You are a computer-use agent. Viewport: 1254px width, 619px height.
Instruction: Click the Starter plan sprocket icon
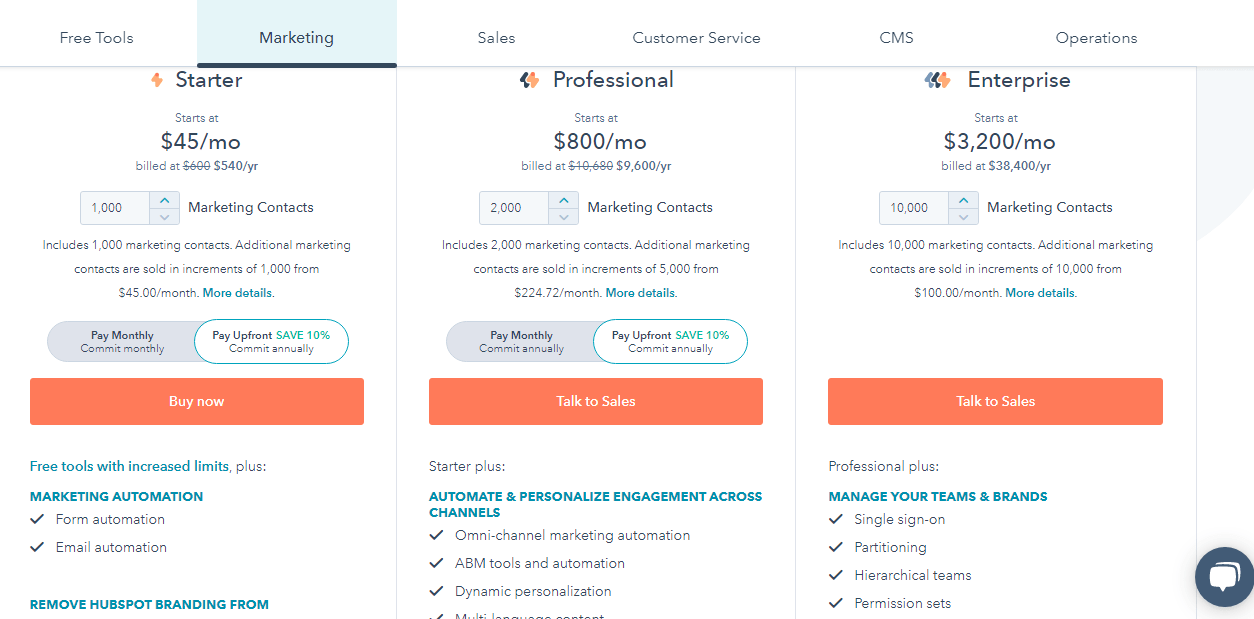click(x=157, y=80)
